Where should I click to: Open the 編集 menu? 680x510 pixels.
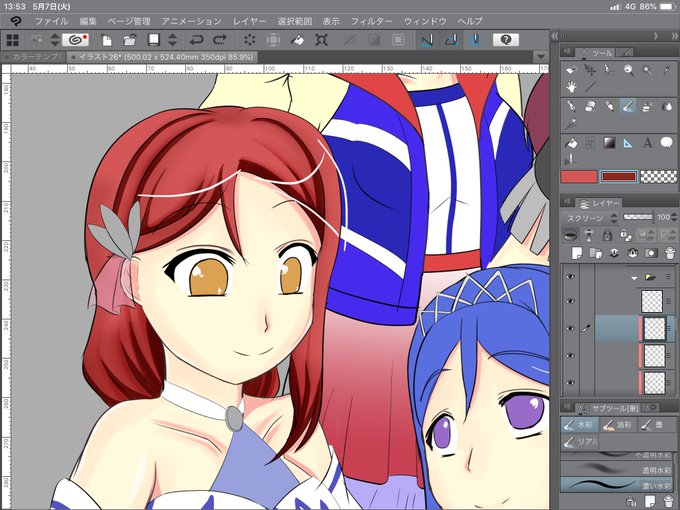(88, 21)
